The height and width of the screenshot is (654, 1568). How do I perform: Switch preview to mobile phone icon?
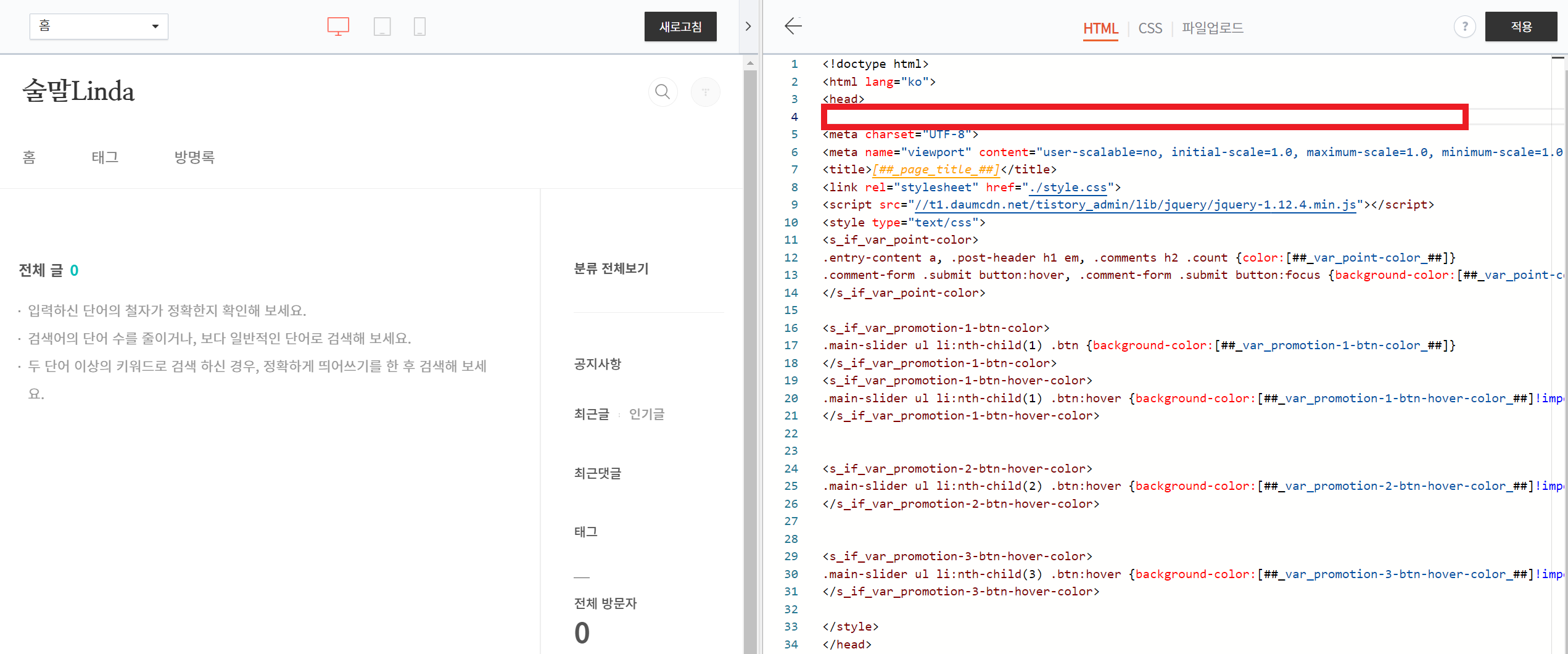[x=419, y=27]
